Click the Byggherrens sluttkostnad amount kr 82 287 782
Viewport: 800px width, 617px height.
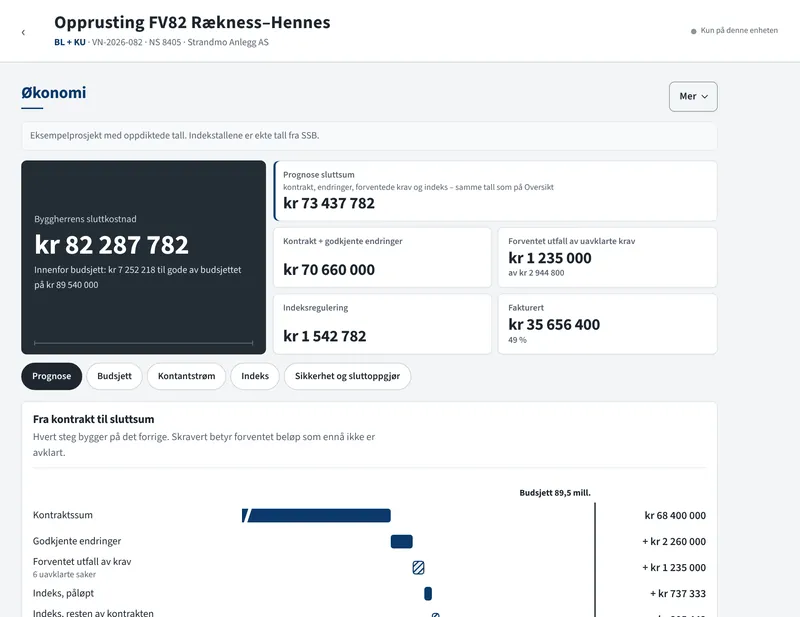[112, 244]
